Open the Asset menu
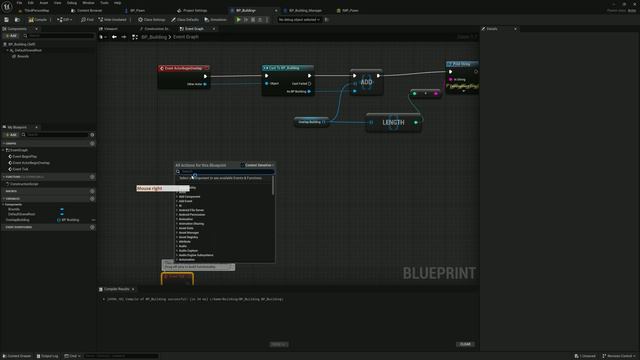 point(44,3)
